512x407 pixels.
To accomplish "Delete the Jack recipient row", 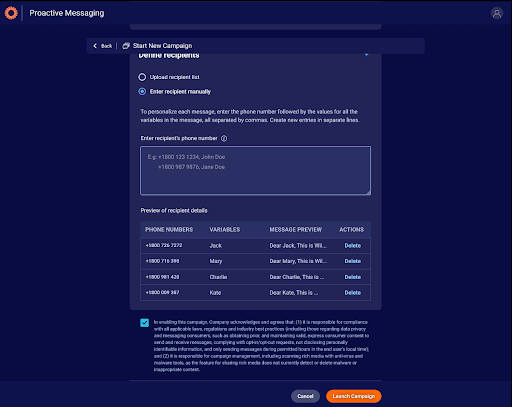I will [x=352, y=245].
